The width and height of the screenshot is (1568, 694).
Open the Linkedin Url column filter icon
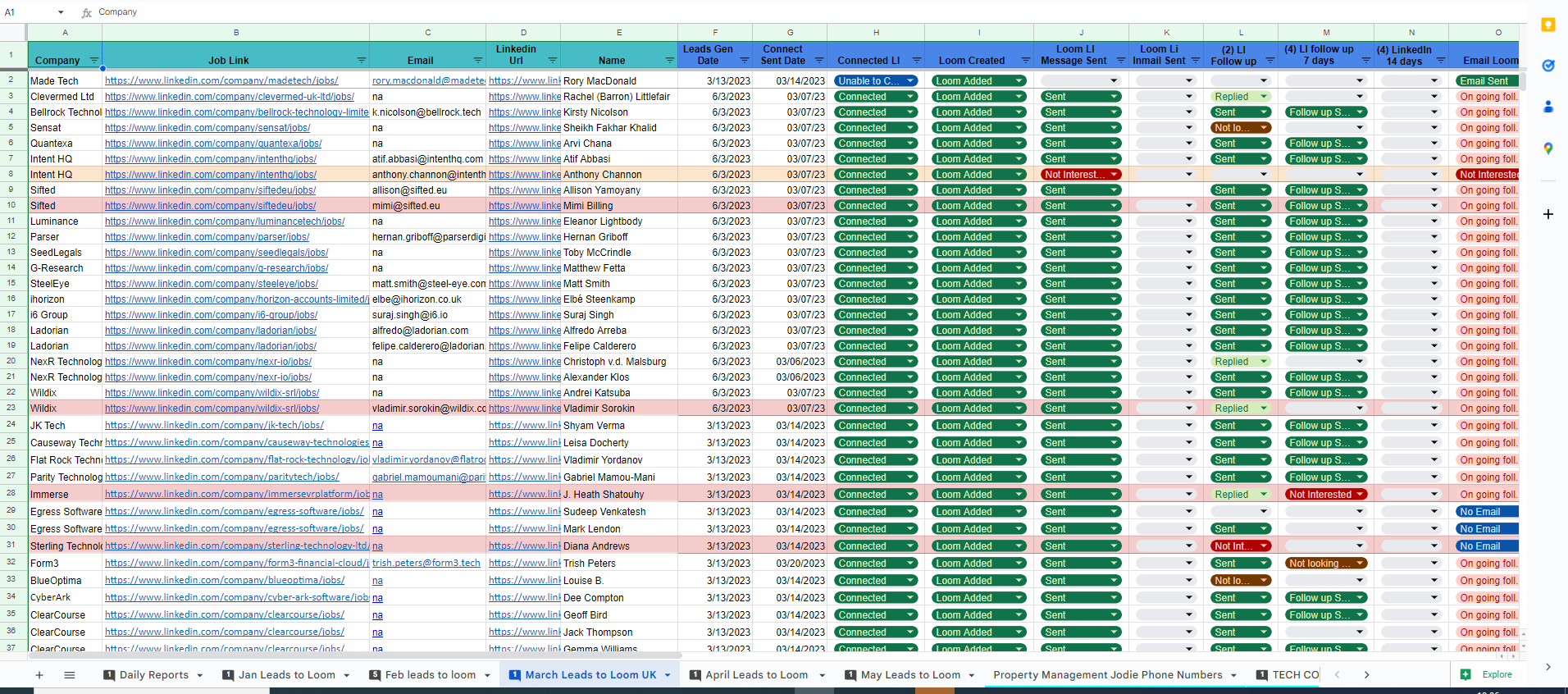click(553, 61)
